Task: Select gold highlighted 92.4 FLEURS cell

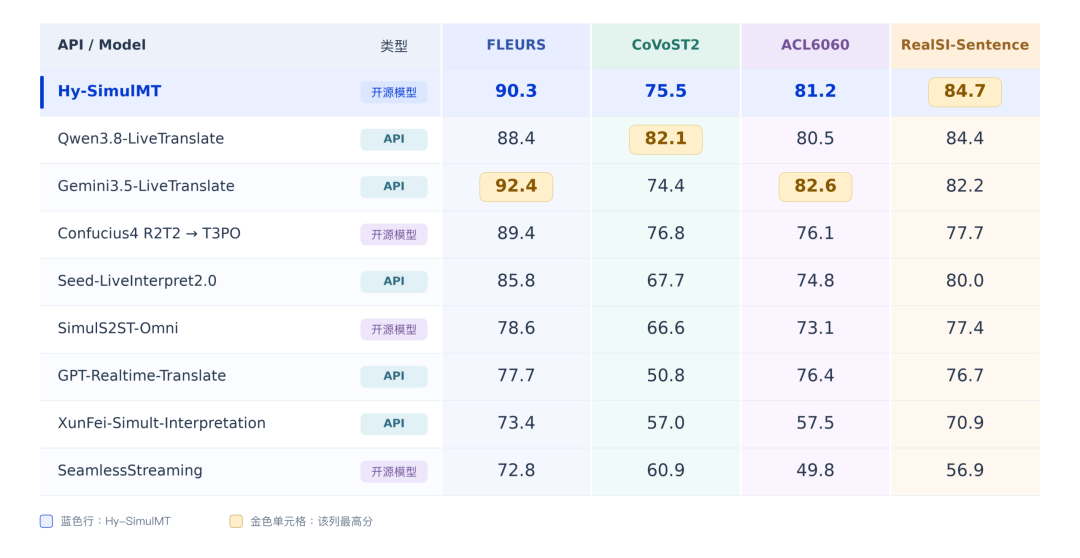Action: click(516, 187)
